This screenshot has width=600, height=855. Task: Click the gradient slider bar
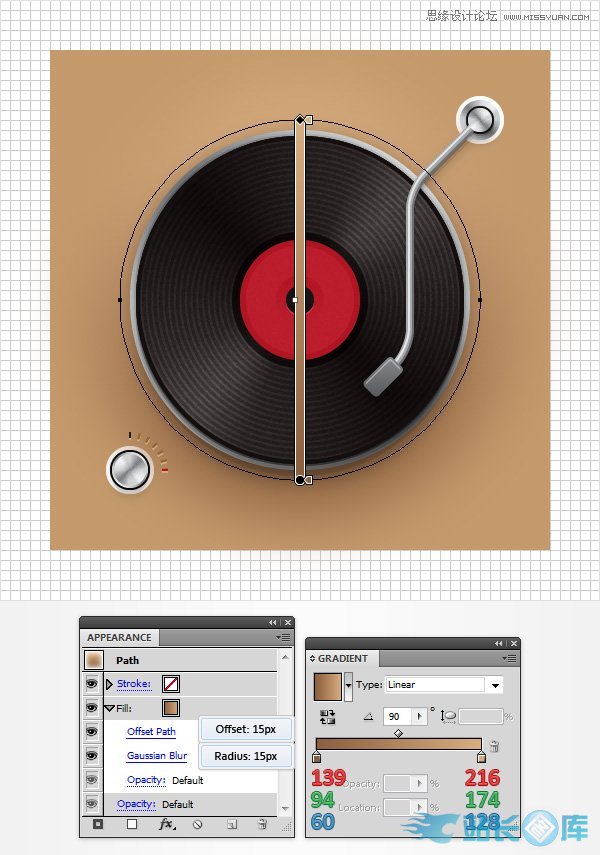coord(399,745)
